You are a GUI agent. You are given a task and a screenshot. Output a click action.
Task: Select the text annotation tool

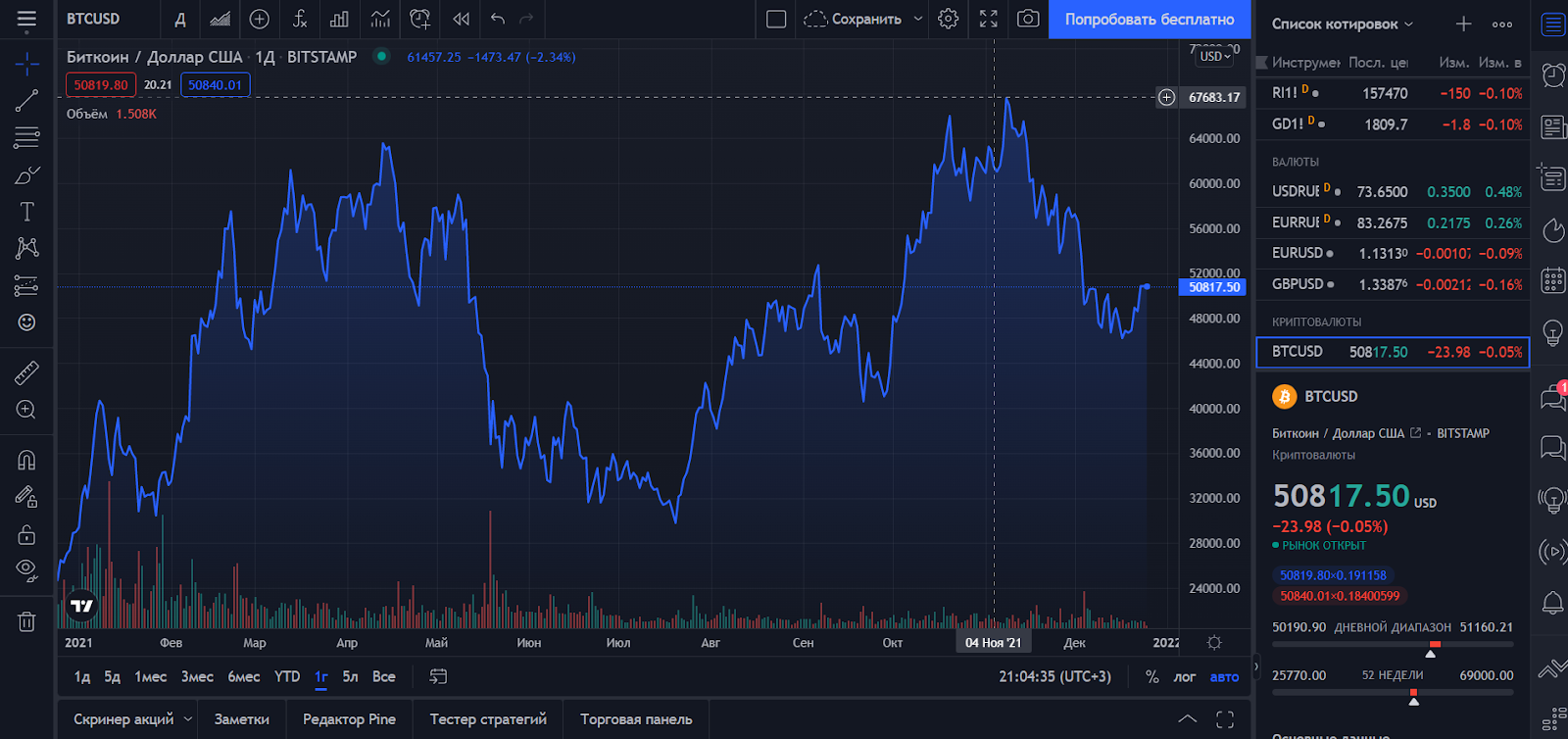(x=26, y=212)
